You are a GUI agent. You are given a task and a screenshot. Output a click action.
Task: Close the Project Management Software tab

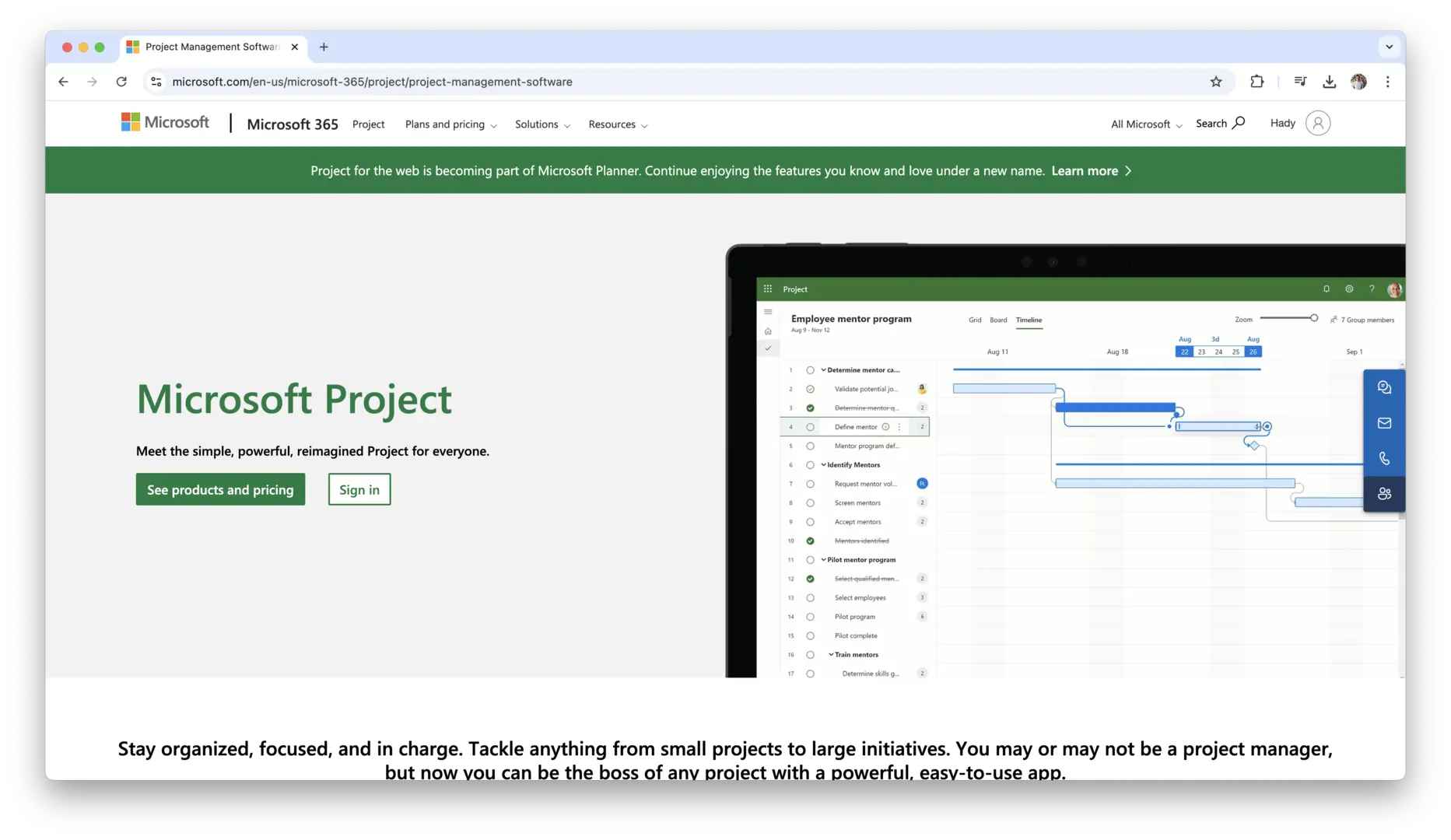295,47
